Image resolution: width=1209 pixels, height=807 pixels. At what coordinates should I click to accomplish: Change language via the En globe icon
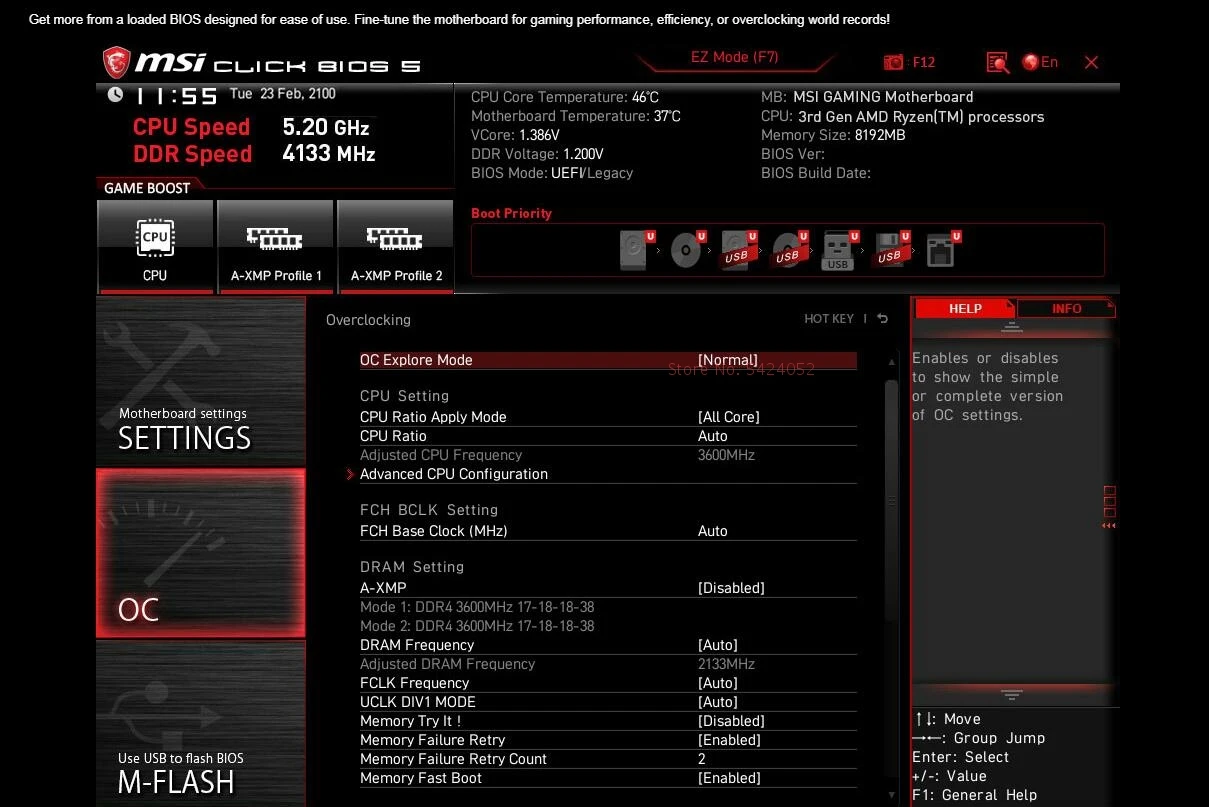click(1040, 62)
